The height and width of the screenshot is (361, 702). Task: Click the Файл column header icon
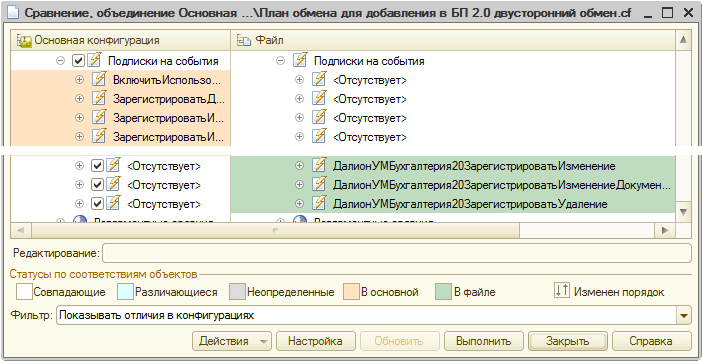(x=244, y=40)
